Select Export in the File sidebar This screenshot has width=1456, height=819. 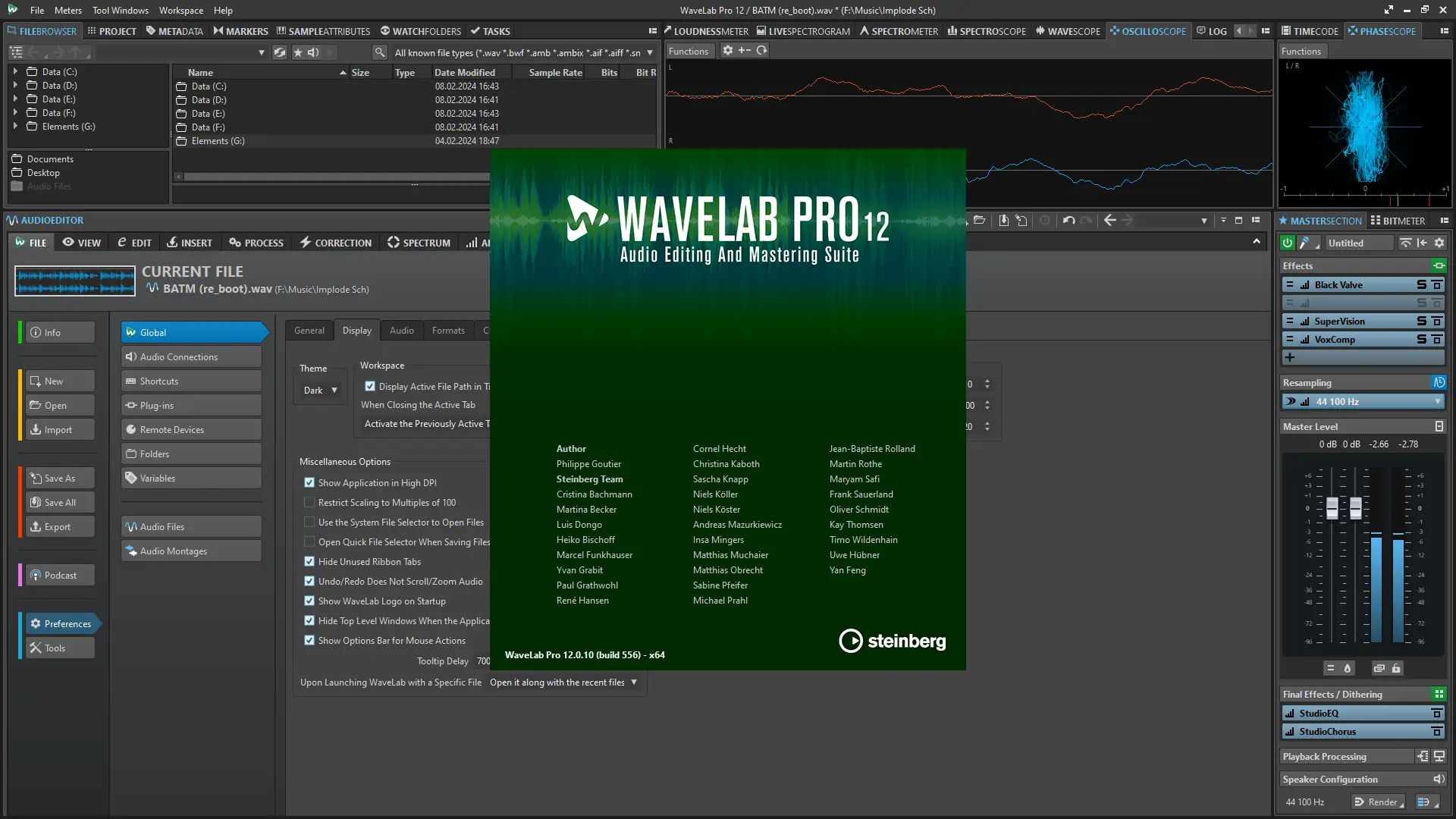[58, 526]
